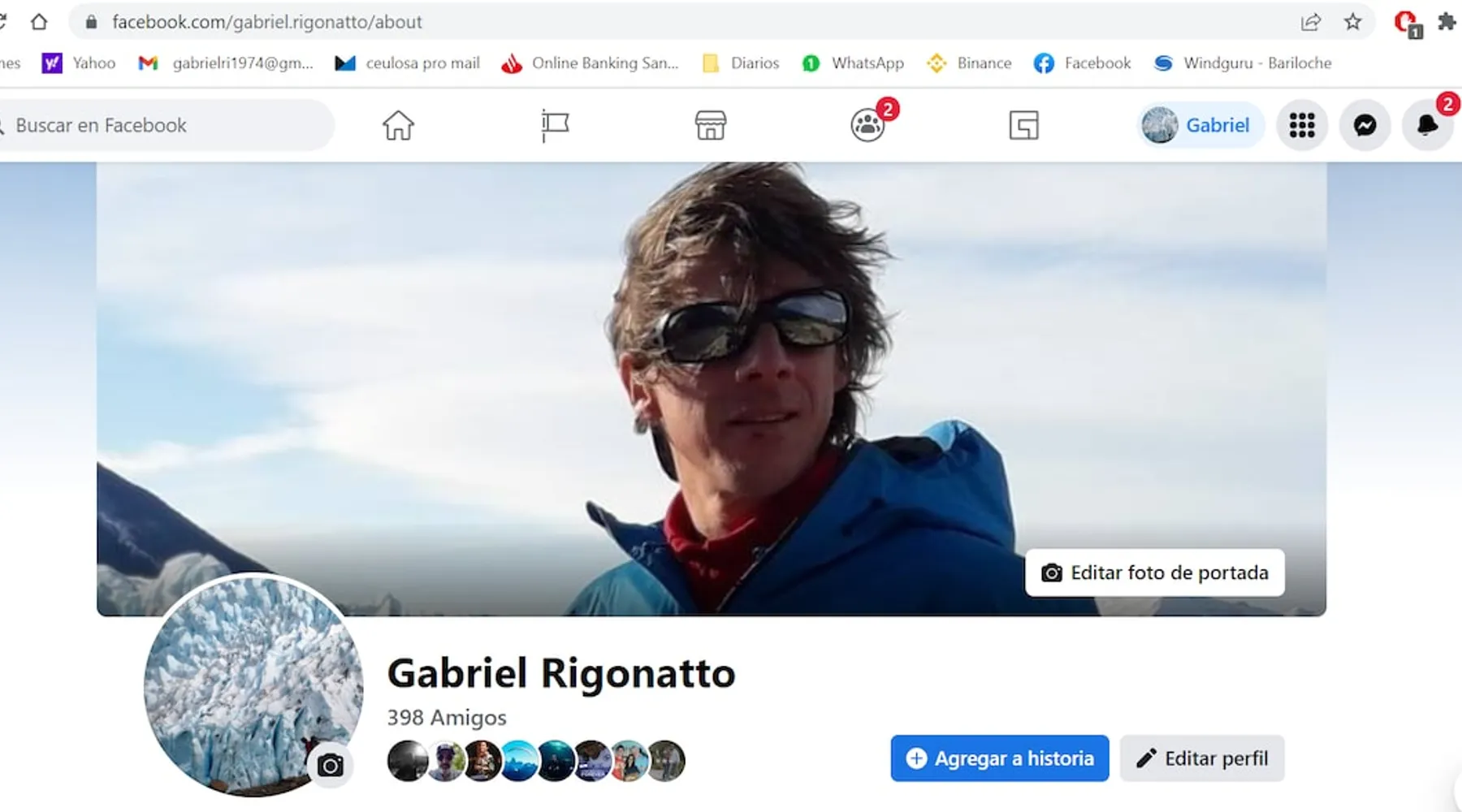Open the Gaming icon in top navigation

[x=1023, y=126]
